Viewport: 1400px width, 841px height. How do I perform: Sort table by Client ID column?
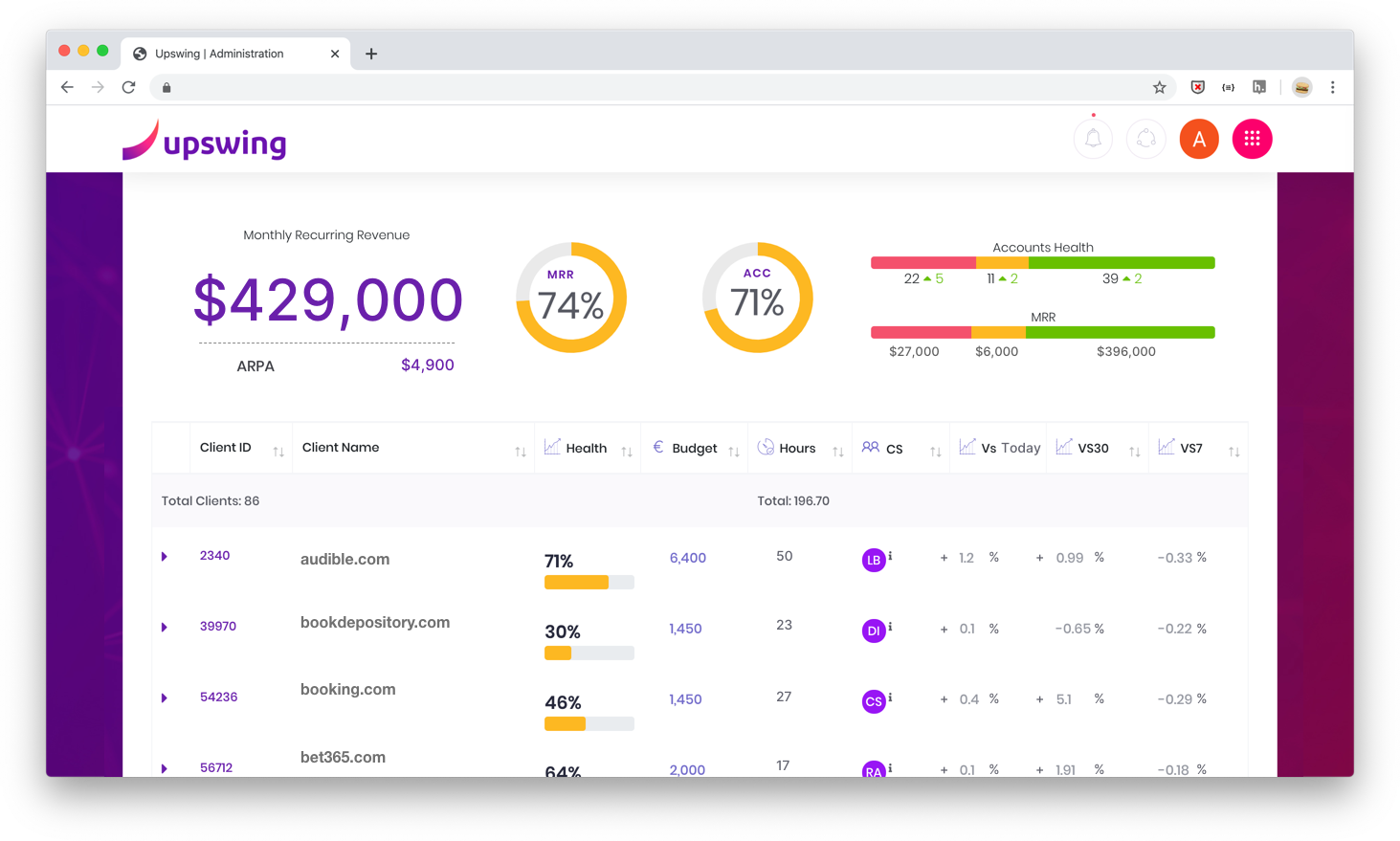278,452
